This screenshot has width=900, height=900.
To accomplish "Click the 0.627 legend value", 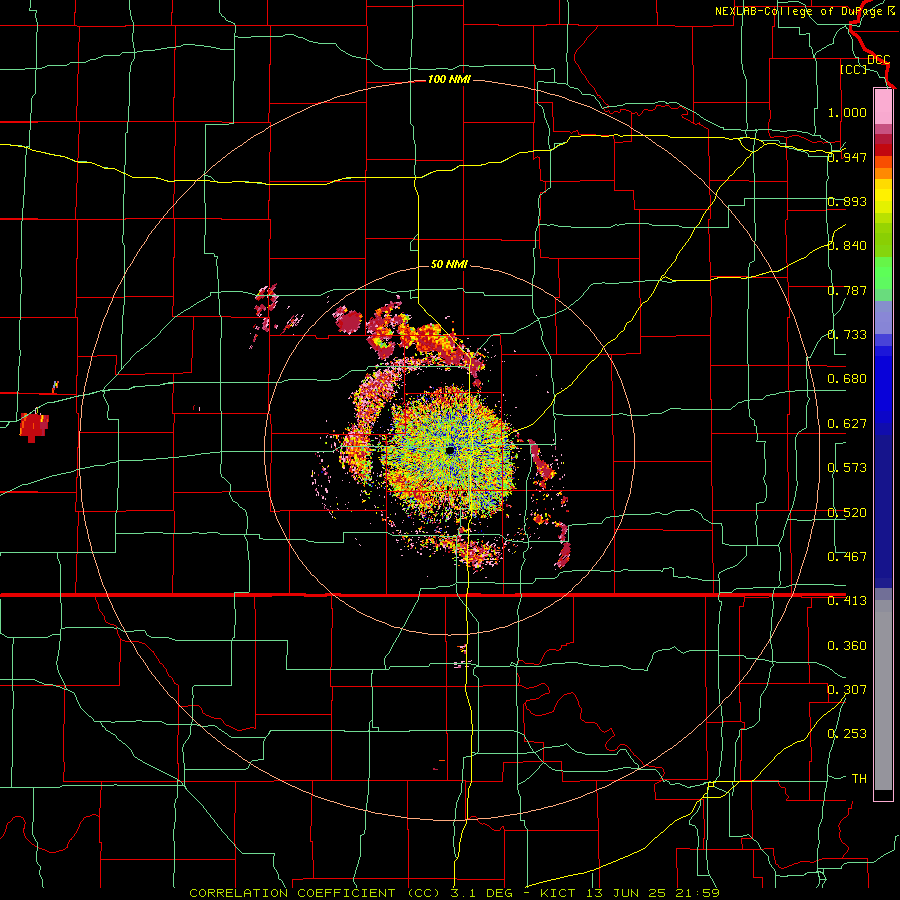I will (847, 424).
